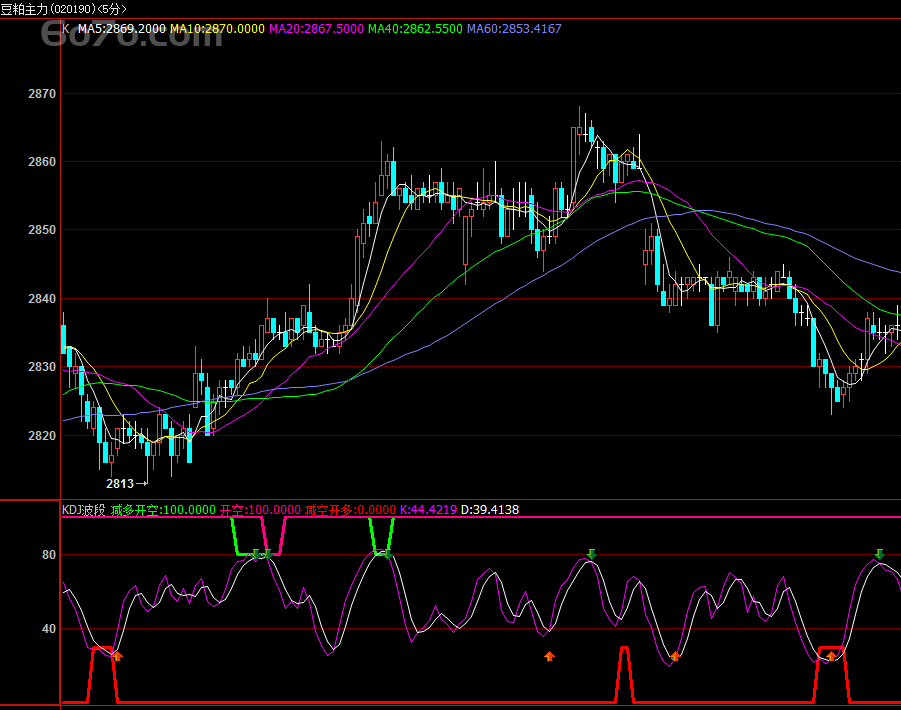This screenshot has width=901, height=710.
Task: Select the isolated orange arrow below the KDJ lines
Action: point(549,656)
